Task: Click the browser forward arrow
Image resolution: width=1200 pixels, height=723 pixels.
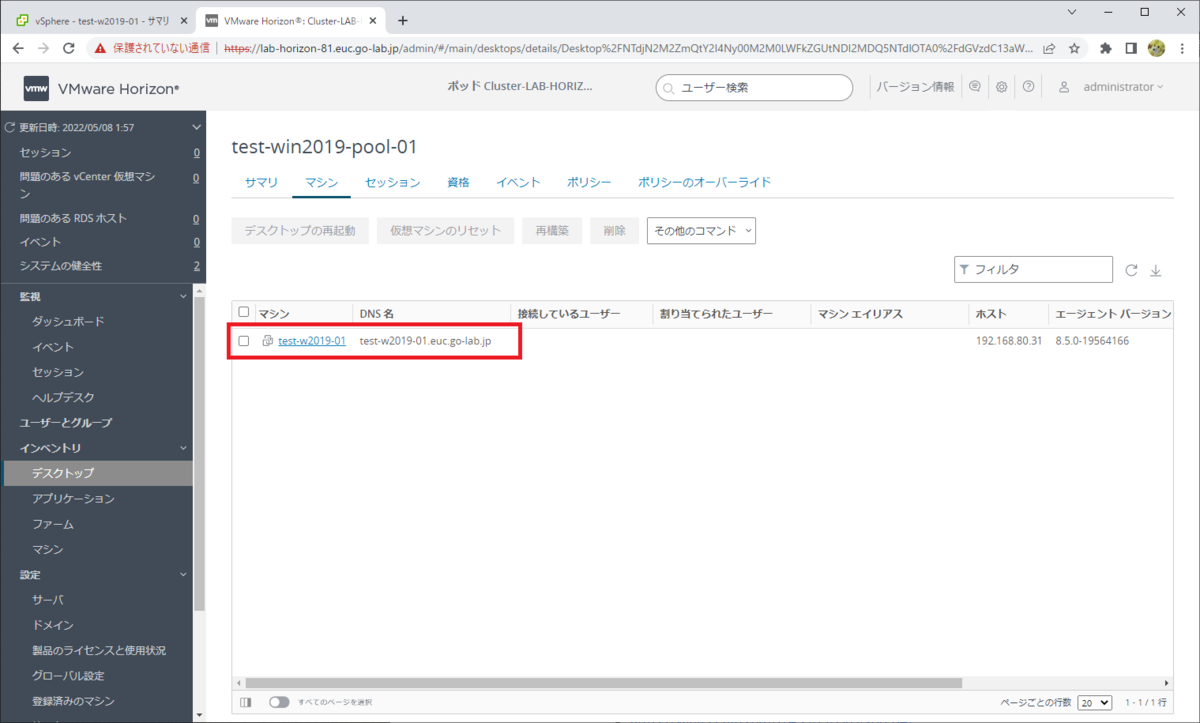Action: [44, 48]
